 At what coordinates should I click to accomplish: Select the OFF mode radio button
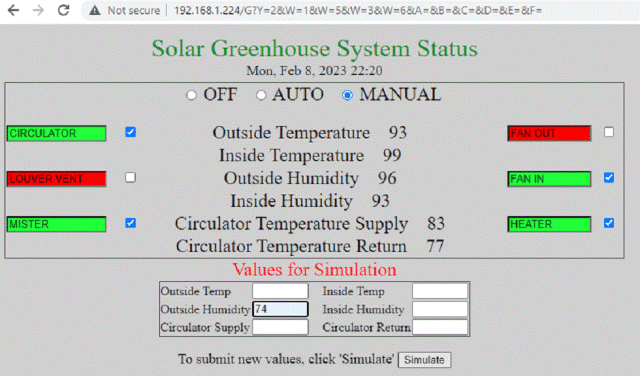click(191, 95)
